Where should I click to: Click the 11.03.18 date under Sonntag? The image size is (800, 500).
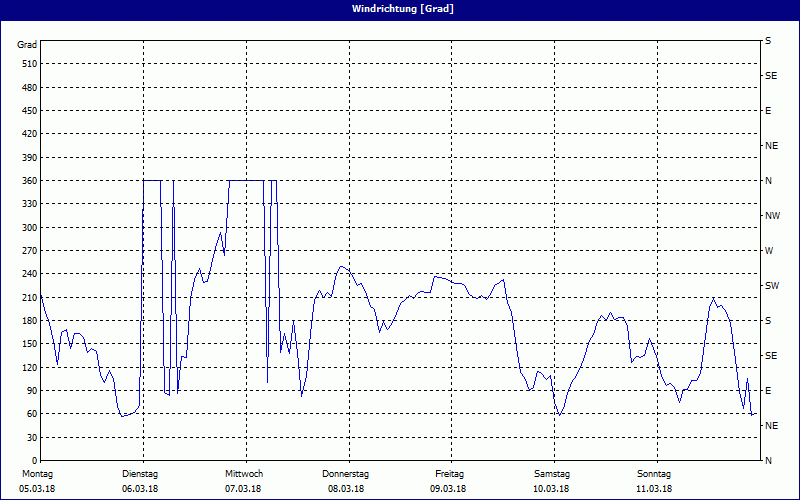654,489
